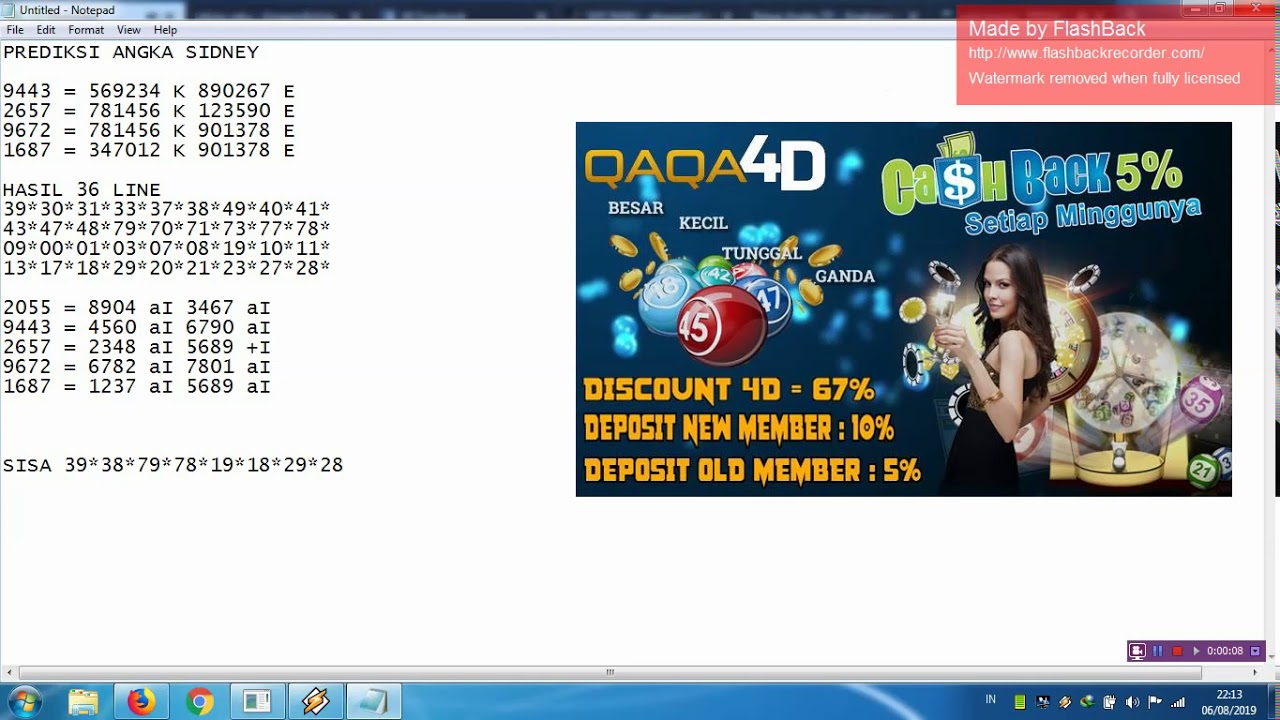Switch to Firefox in the taskbar
The height and width of the screenshot is (720, 1280).
pyautogui.click(x=141, y=702)
